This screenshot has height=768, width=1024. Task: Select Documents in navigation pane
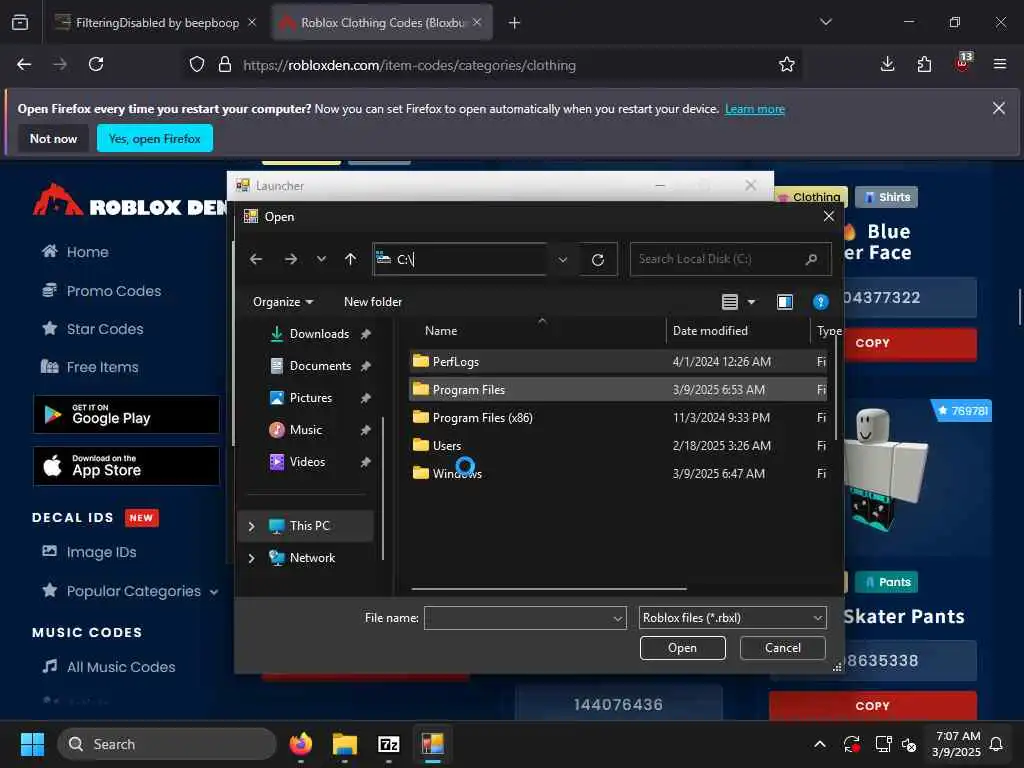(x=320, y=366)
